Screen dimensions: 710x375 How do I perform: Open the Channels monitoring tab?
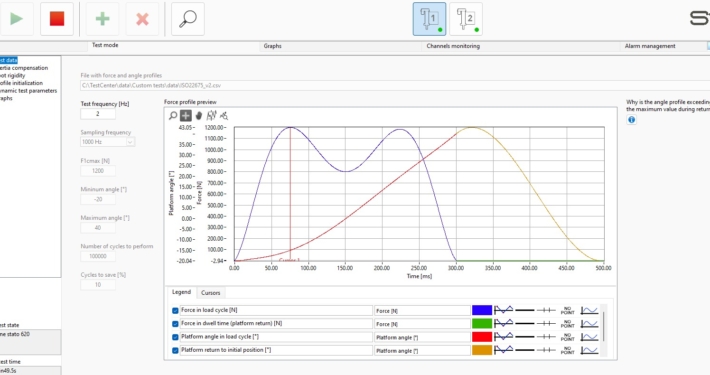[x=453, y=46]
